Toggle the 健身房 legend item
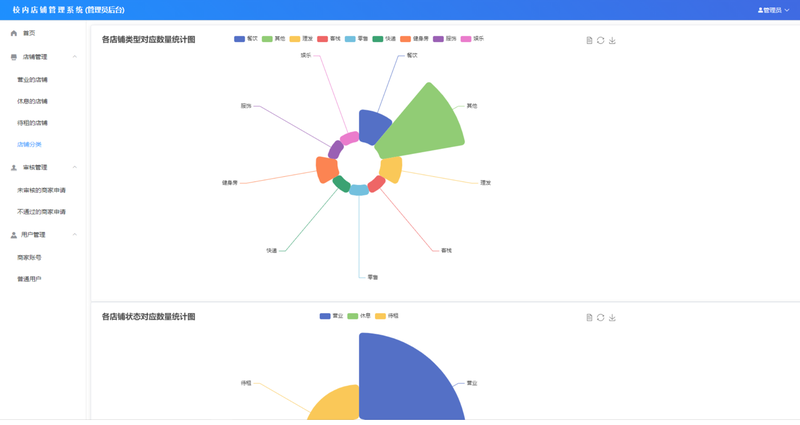 (x=414, y=39)
